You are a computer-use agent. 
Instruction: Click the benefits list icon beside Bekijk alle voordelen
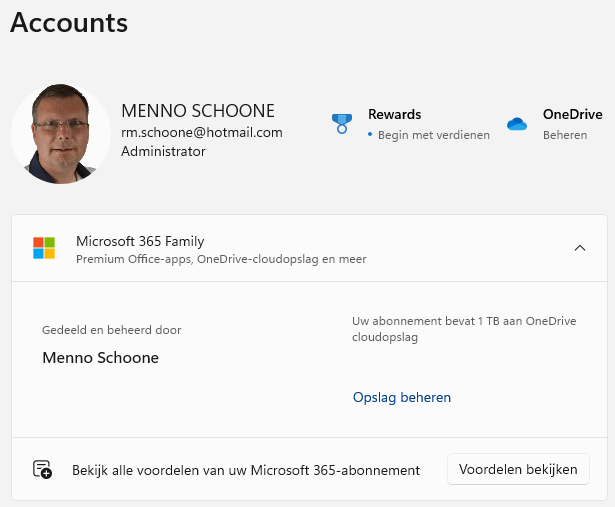coord(42,469)
